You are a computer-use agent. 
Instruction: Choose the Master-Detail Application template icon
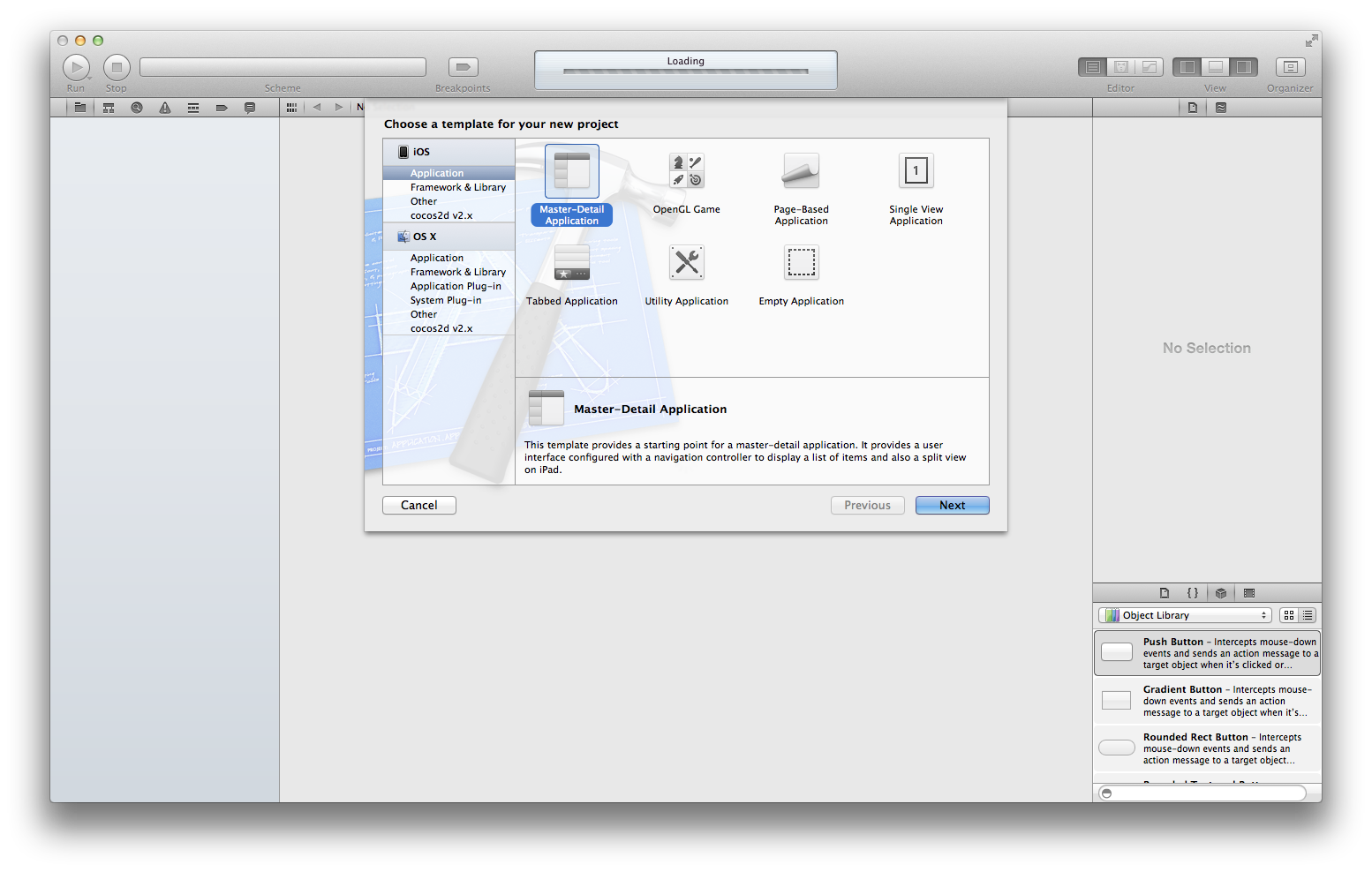572,171
